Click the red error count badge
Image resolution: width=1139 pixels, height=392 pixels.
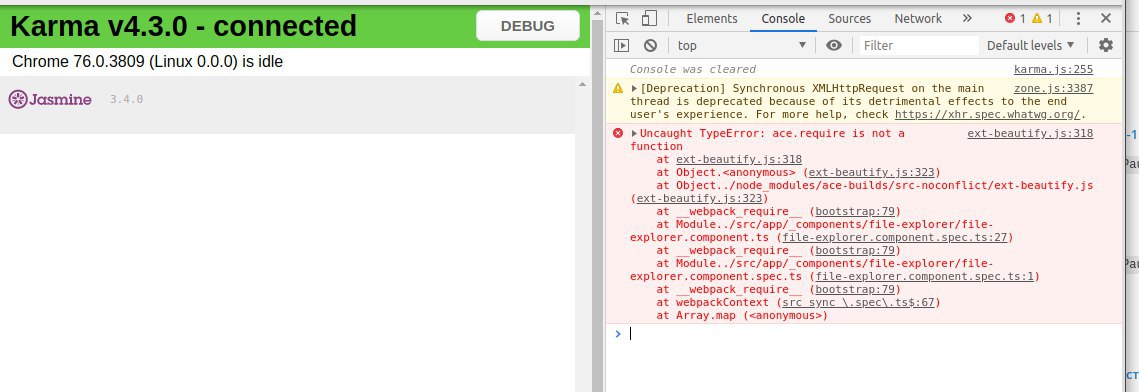1015,19
